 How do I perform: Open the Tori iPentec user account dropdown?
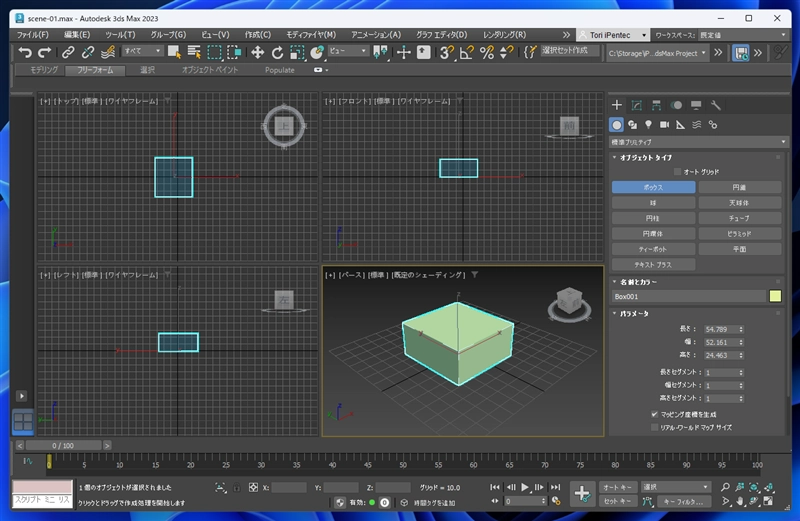(x=612, y=35)
